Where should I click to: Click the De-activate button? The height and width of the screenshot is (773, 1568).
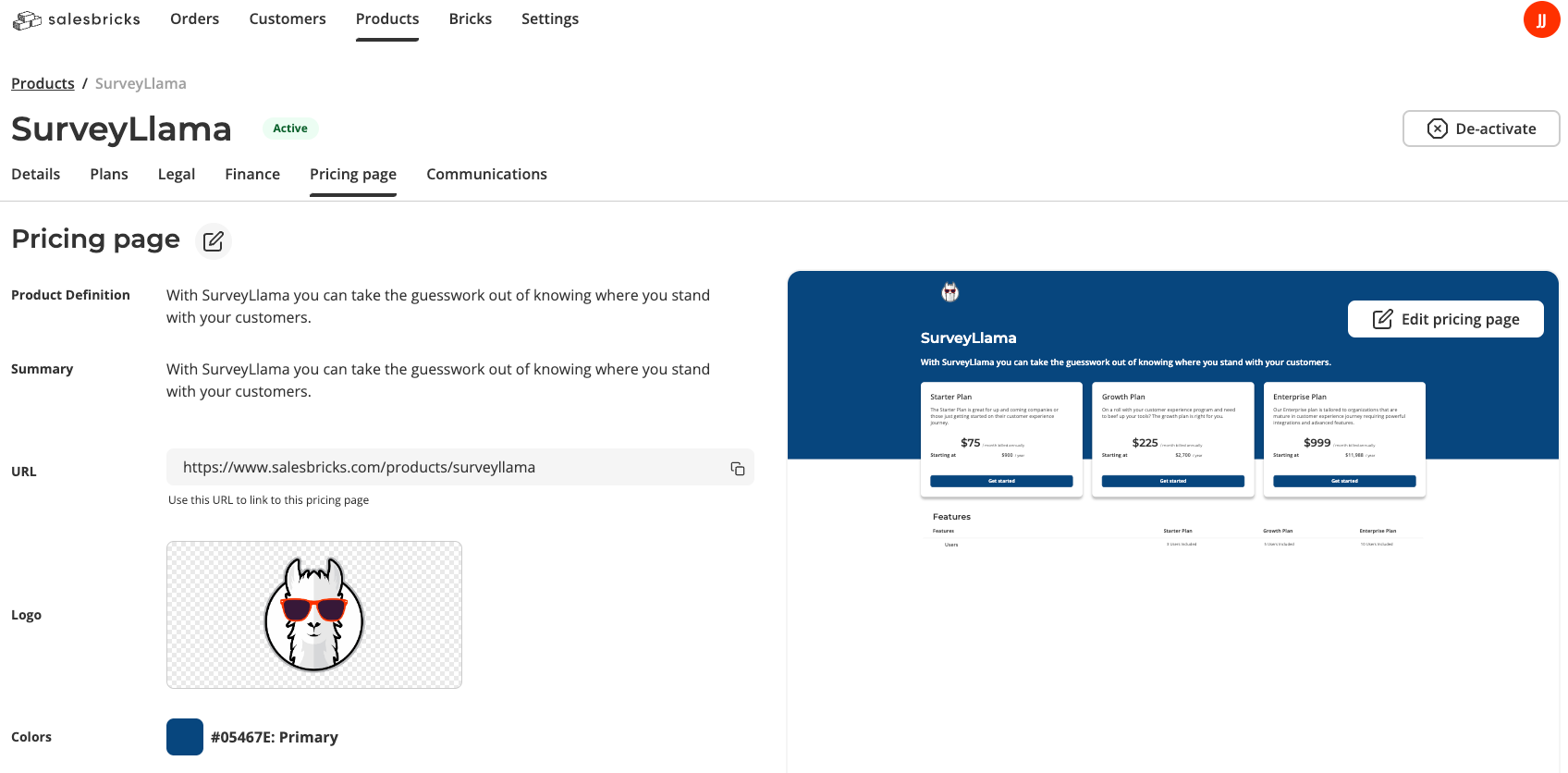click(1481, 129)
